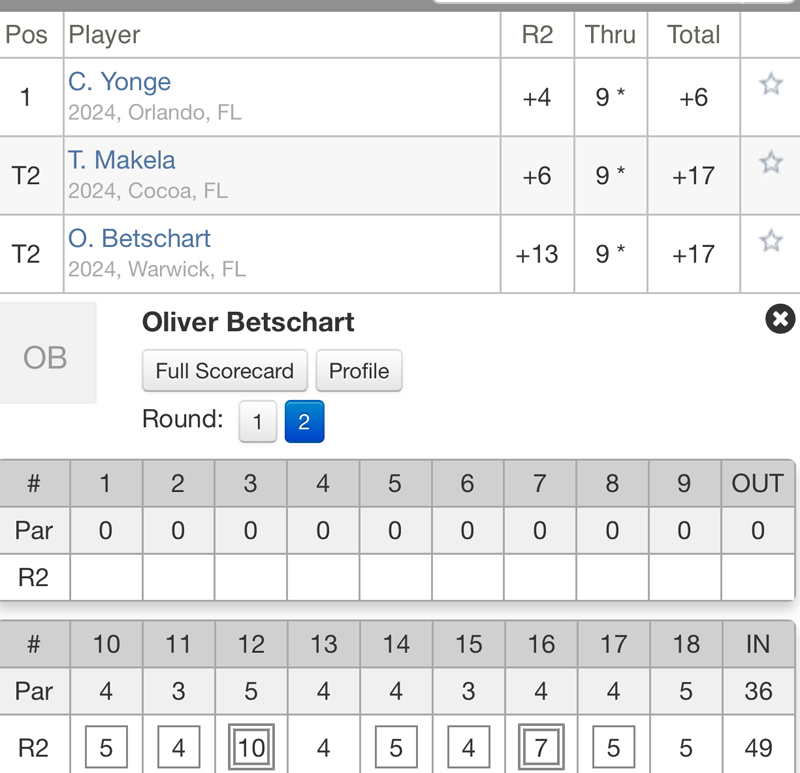This screenshot has height=773, width=800.
Task: Sort by the R2 column header
Action: pos(537,35)
